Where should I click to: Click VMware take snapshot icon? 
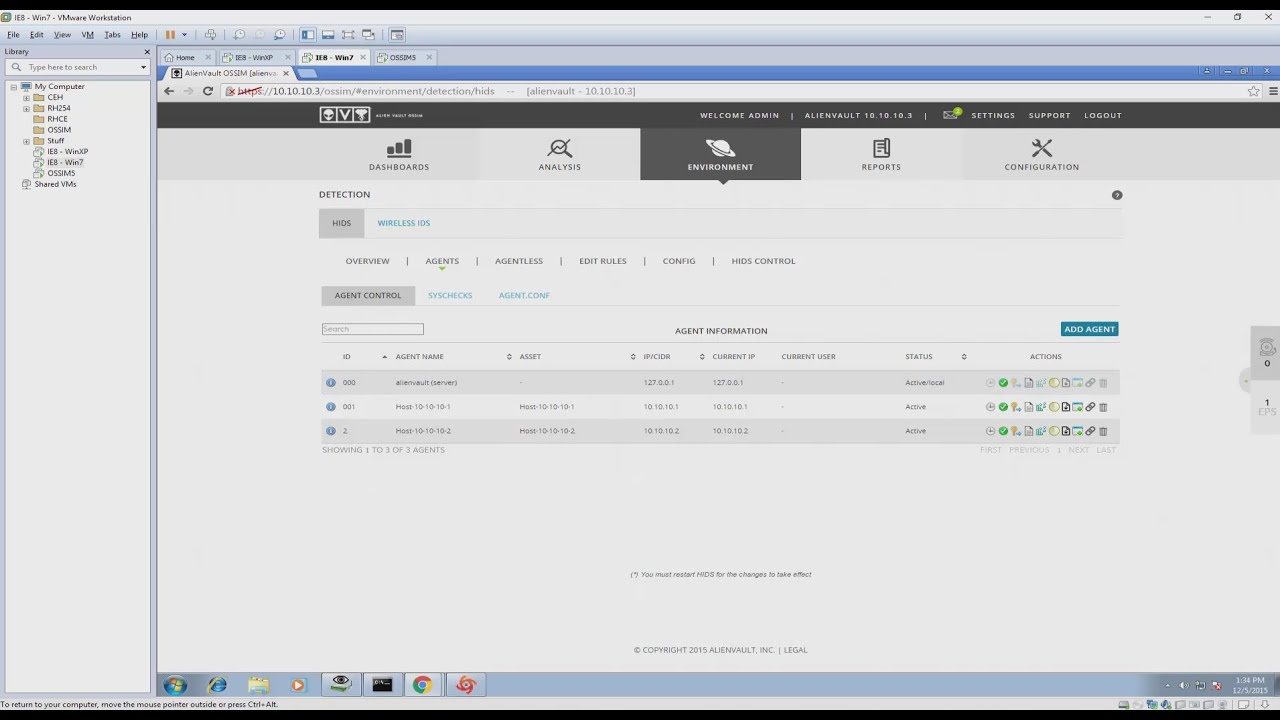(239, 35)
